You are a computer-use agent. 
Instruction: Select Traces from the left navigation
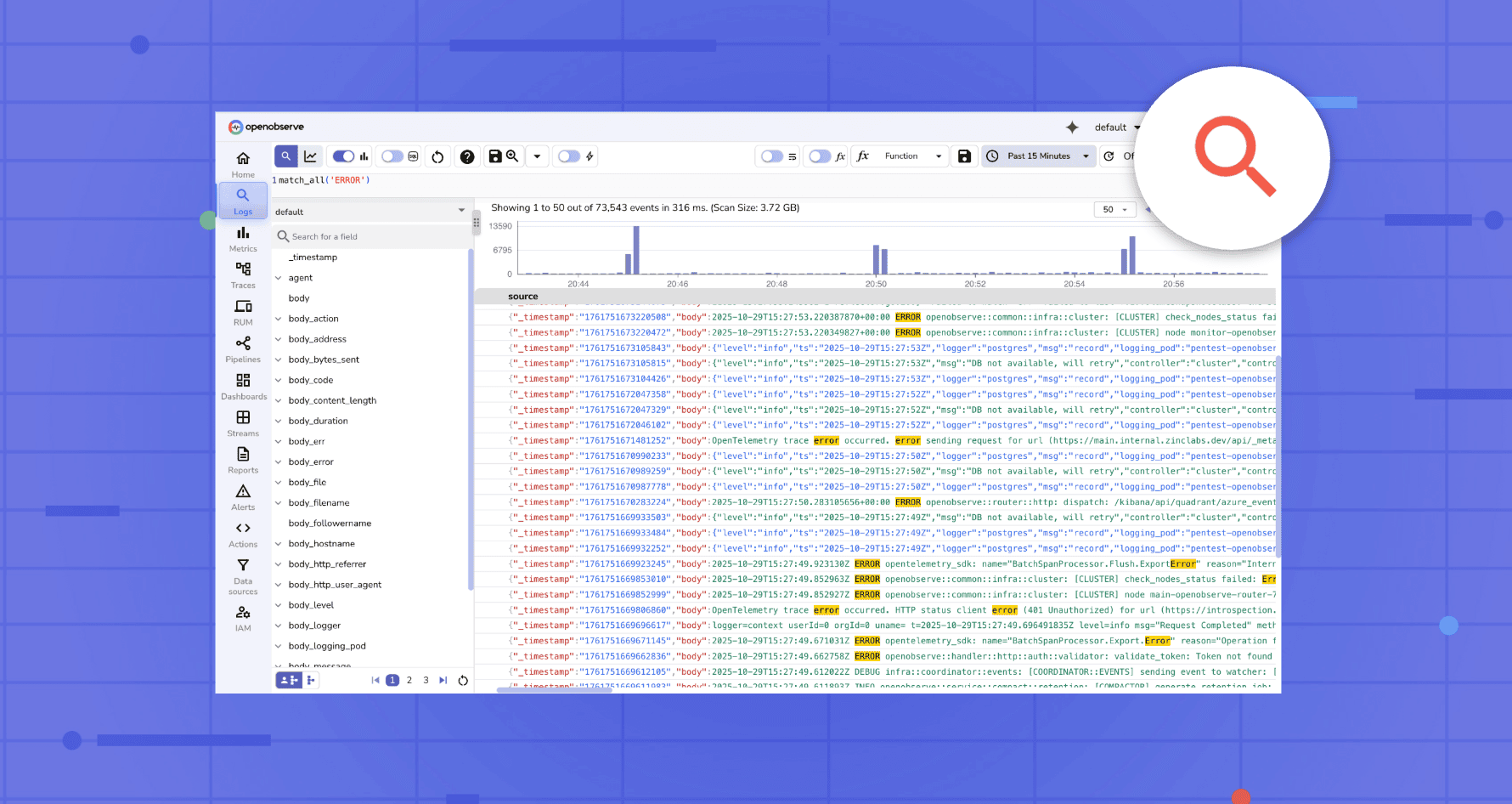click(x=243, y=275)
